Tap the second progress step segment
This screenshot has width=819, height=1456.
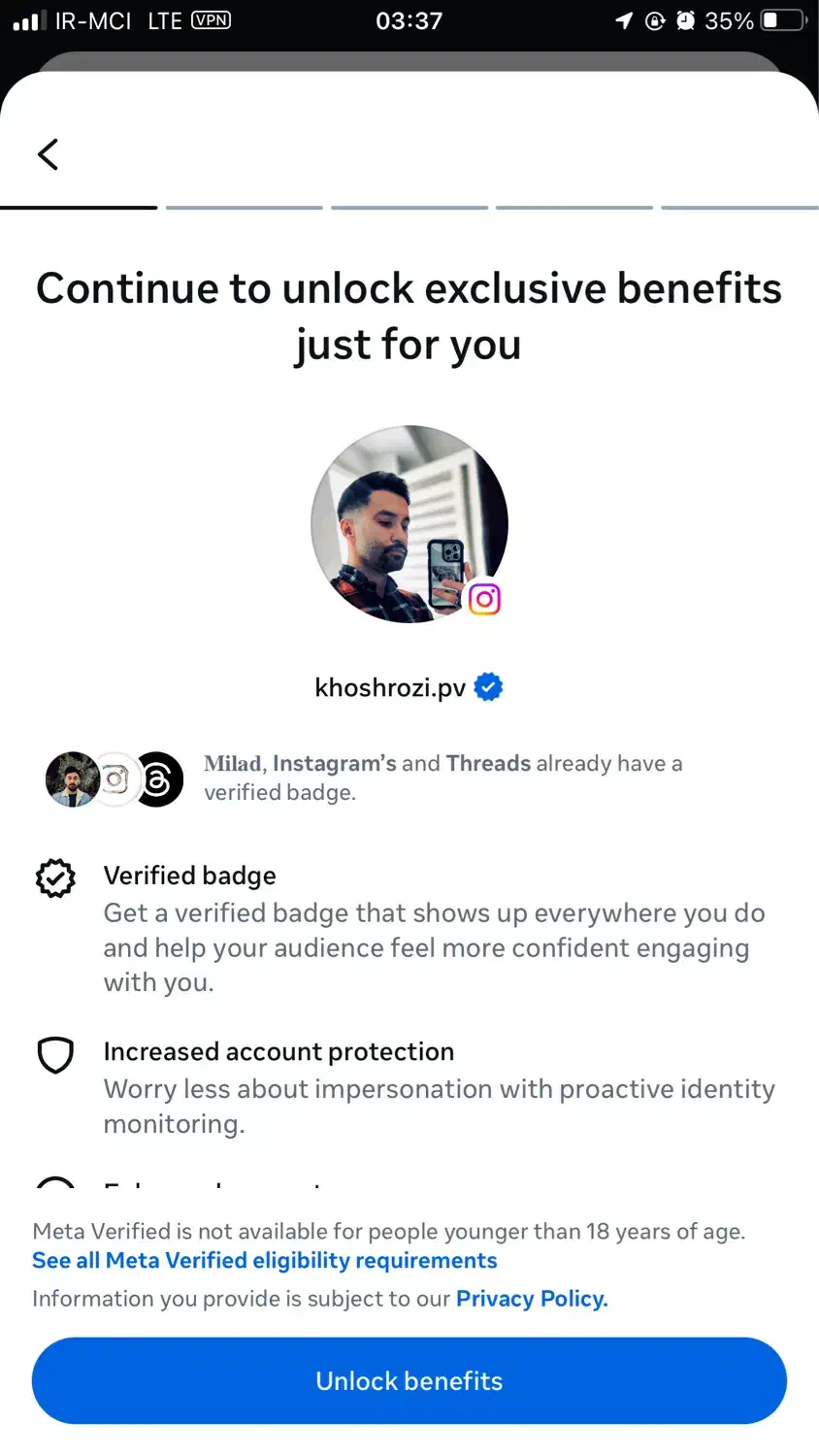244,208
